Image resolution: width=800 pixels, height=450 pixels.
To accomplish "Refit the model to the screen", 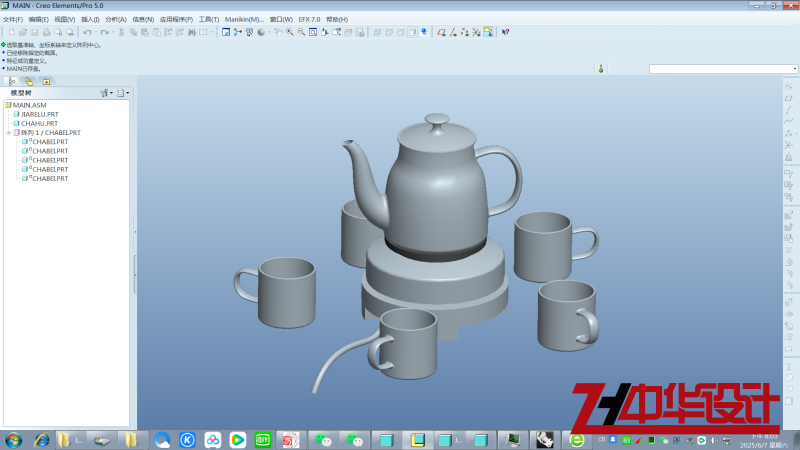I will (313, 32).
